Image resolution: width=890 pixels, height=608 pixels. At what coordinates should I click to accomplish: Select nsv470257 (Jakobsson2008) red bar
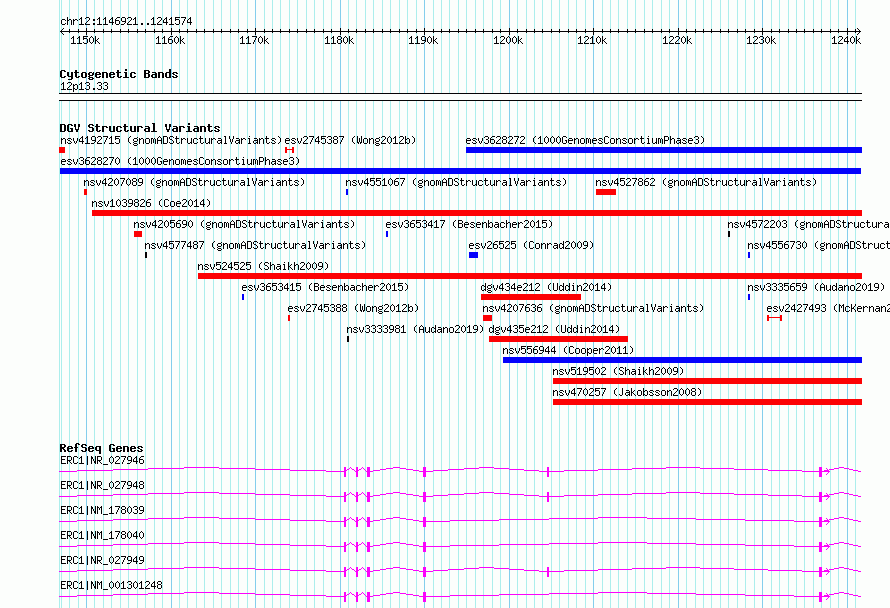click(707, 402)
